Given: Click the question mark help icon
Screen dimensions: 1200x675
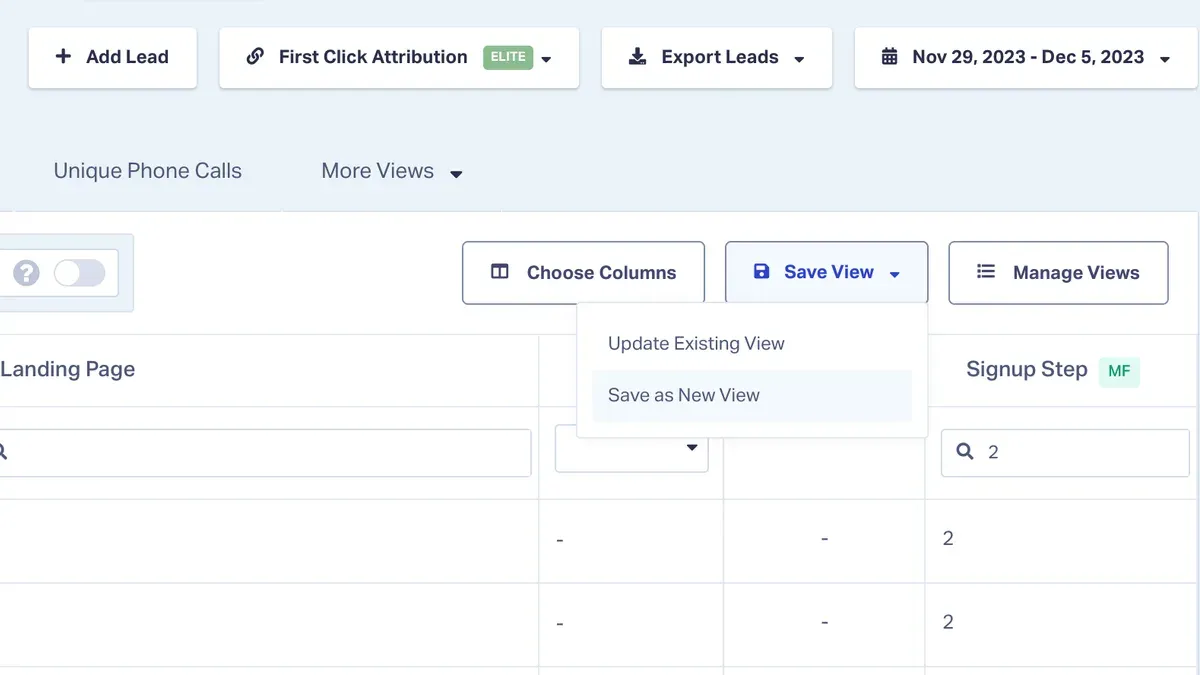Looking at the screenshot, I should (x=26, y=273).
